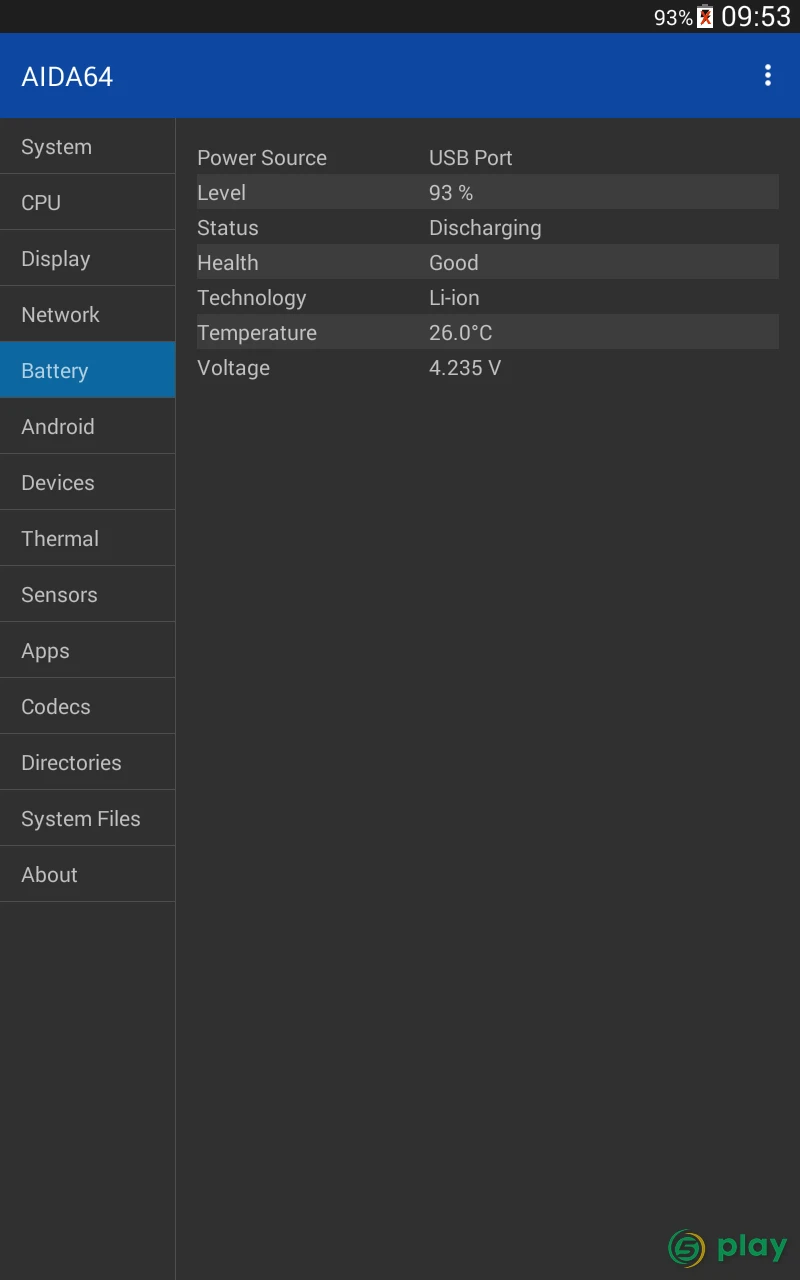
Task: Open the System section
Action: pos(87,147)
